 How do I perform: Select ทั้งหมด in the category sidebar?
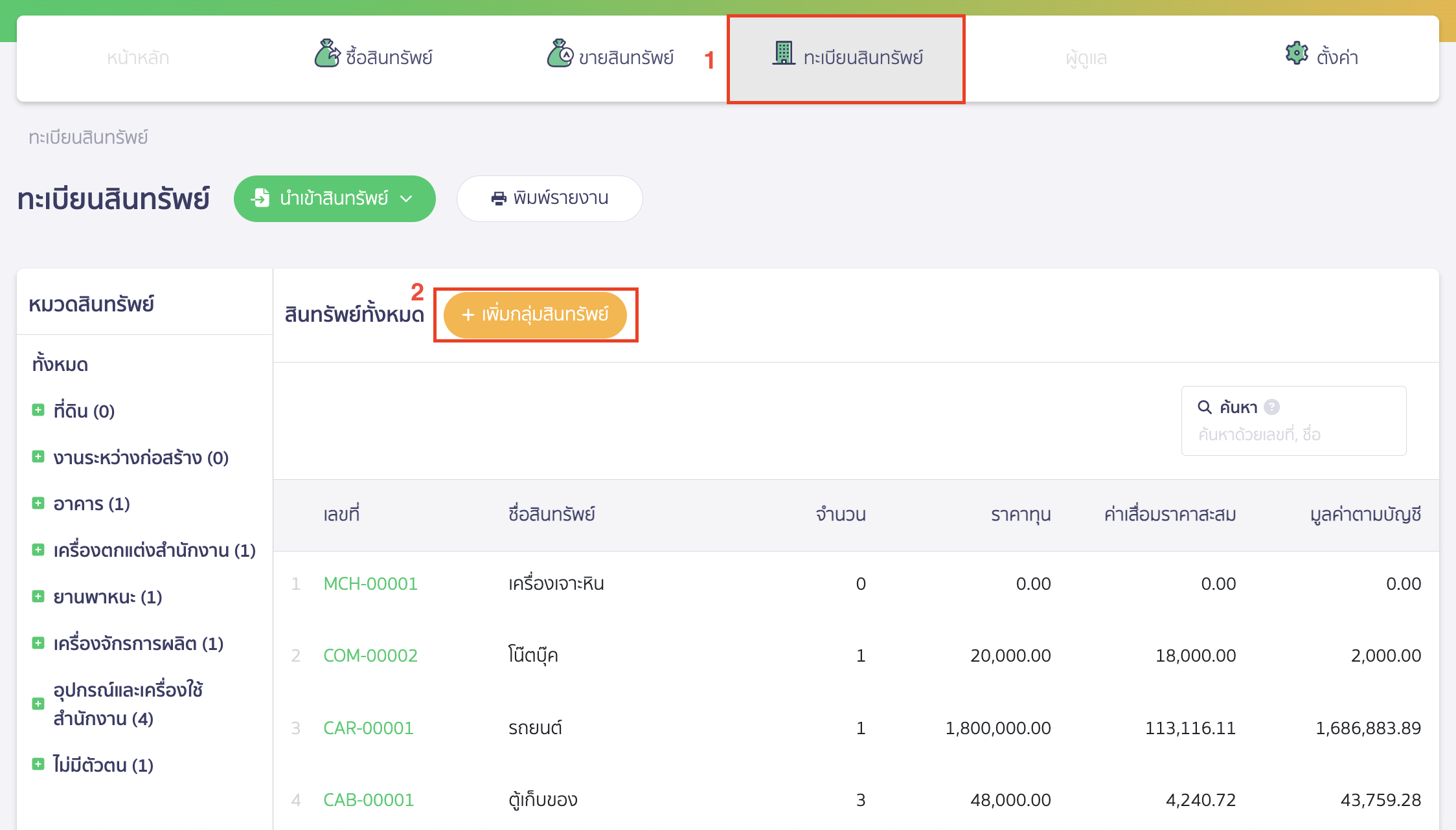pos(60,364)
